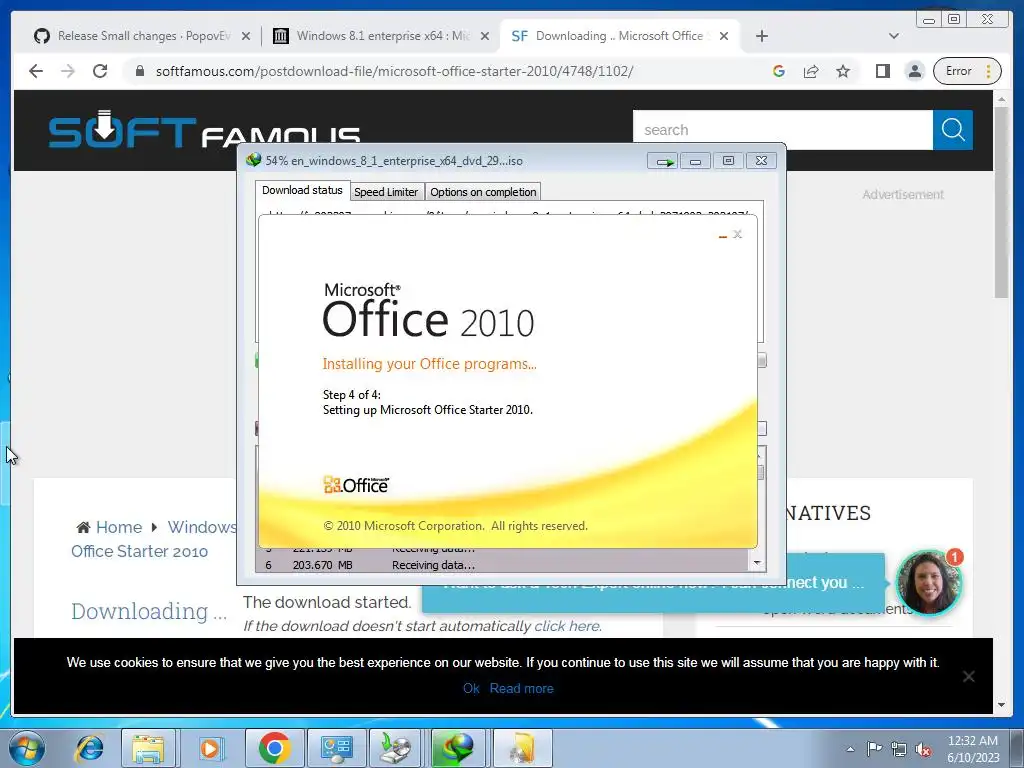This screenshot has width=1024, height=768.
Task: Open Action Center flag in tray
Action: (x=874, y=749)
